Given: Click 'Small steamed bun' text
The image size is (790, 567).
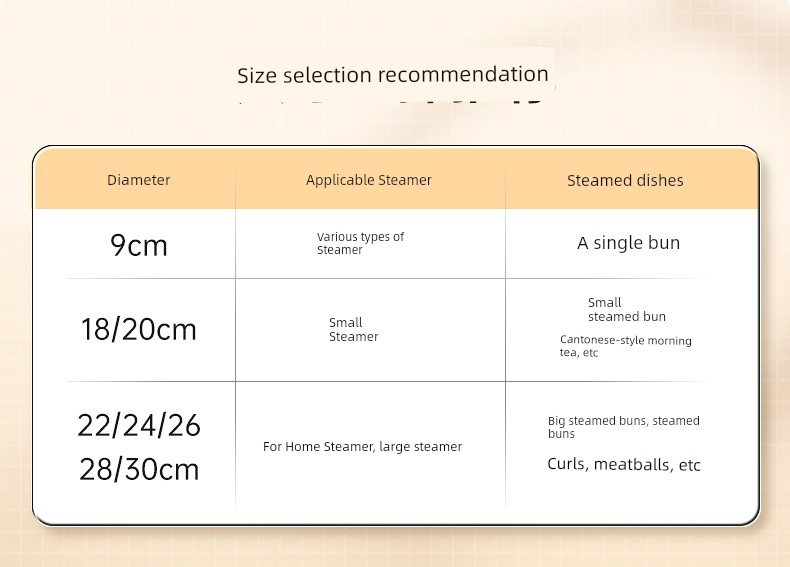Looking at the screenshot, I should click(626, 309).
